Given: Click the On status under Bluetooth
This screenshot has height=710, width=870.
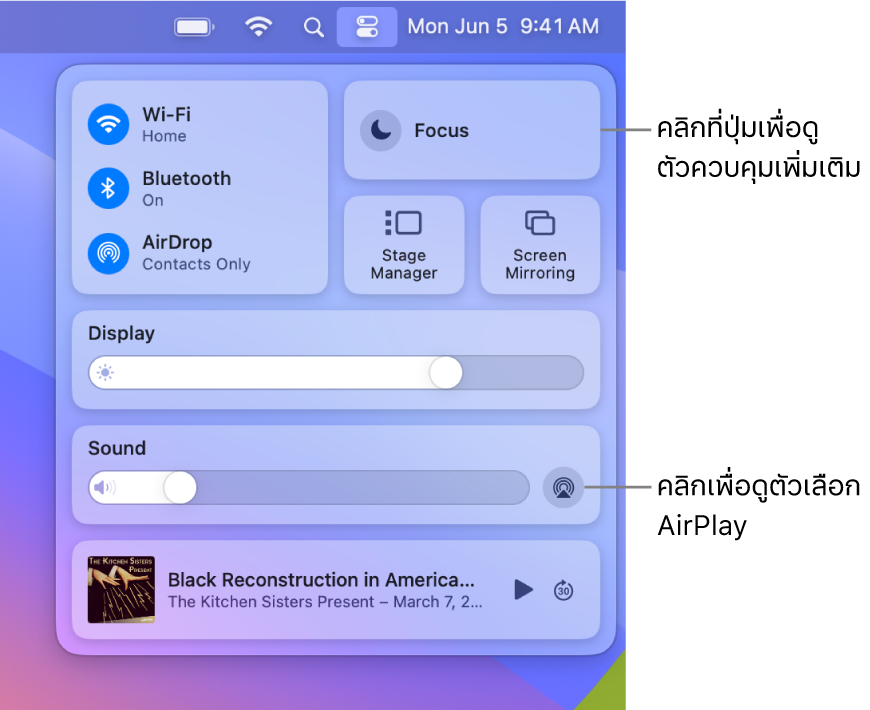Looking at the screenshot, I should tap(153, 200).
